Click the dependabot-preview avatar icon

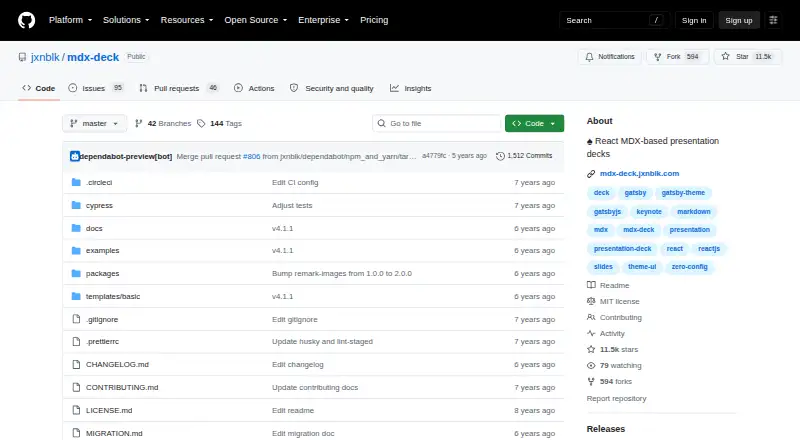74,156
